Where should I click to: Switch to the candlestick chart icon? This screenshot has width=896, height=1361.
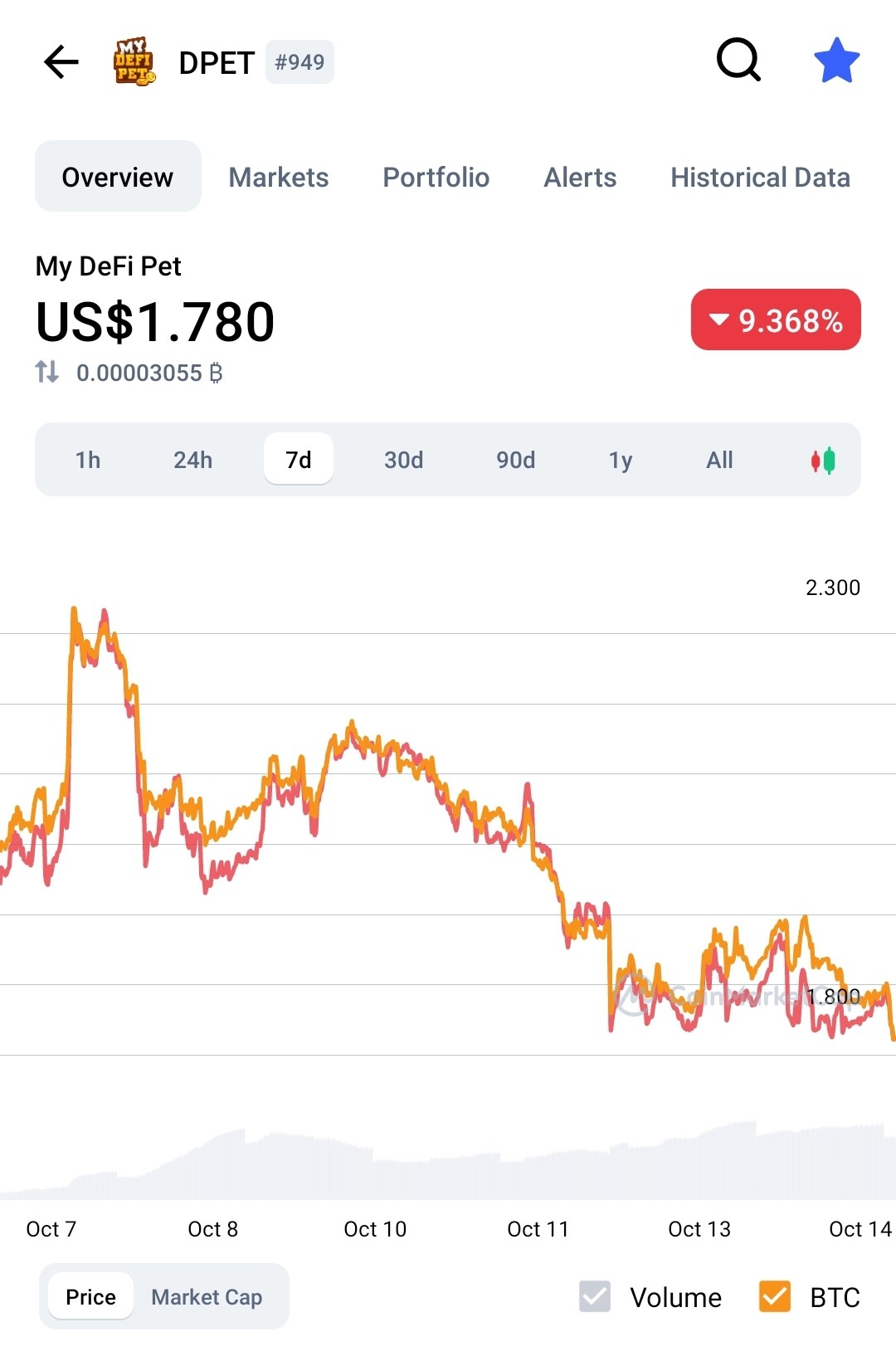823,460
